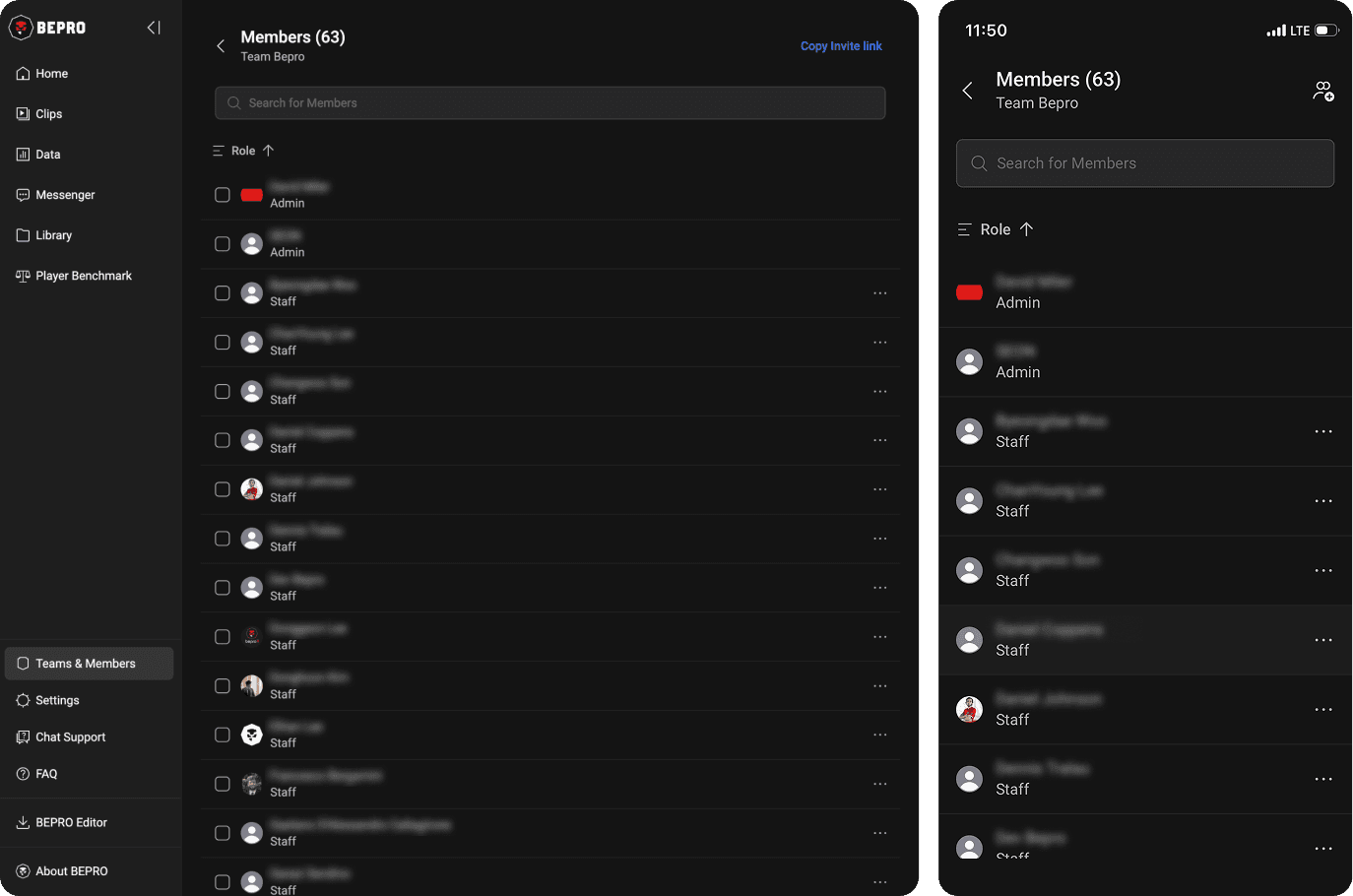
Task: Open Messenger in the sidebar
Action: [56, 195]
